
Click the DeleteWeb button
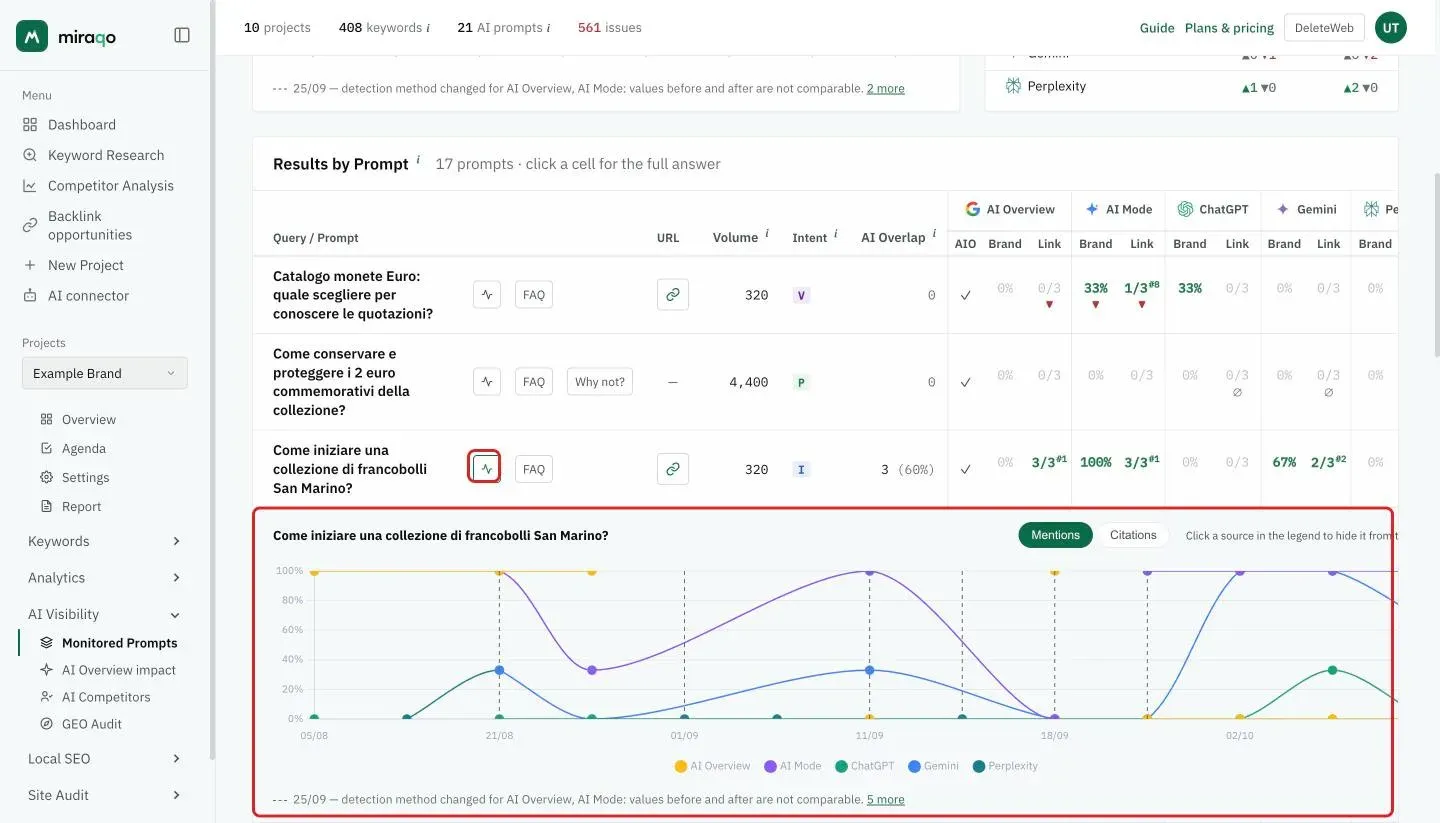[1324, 28]
